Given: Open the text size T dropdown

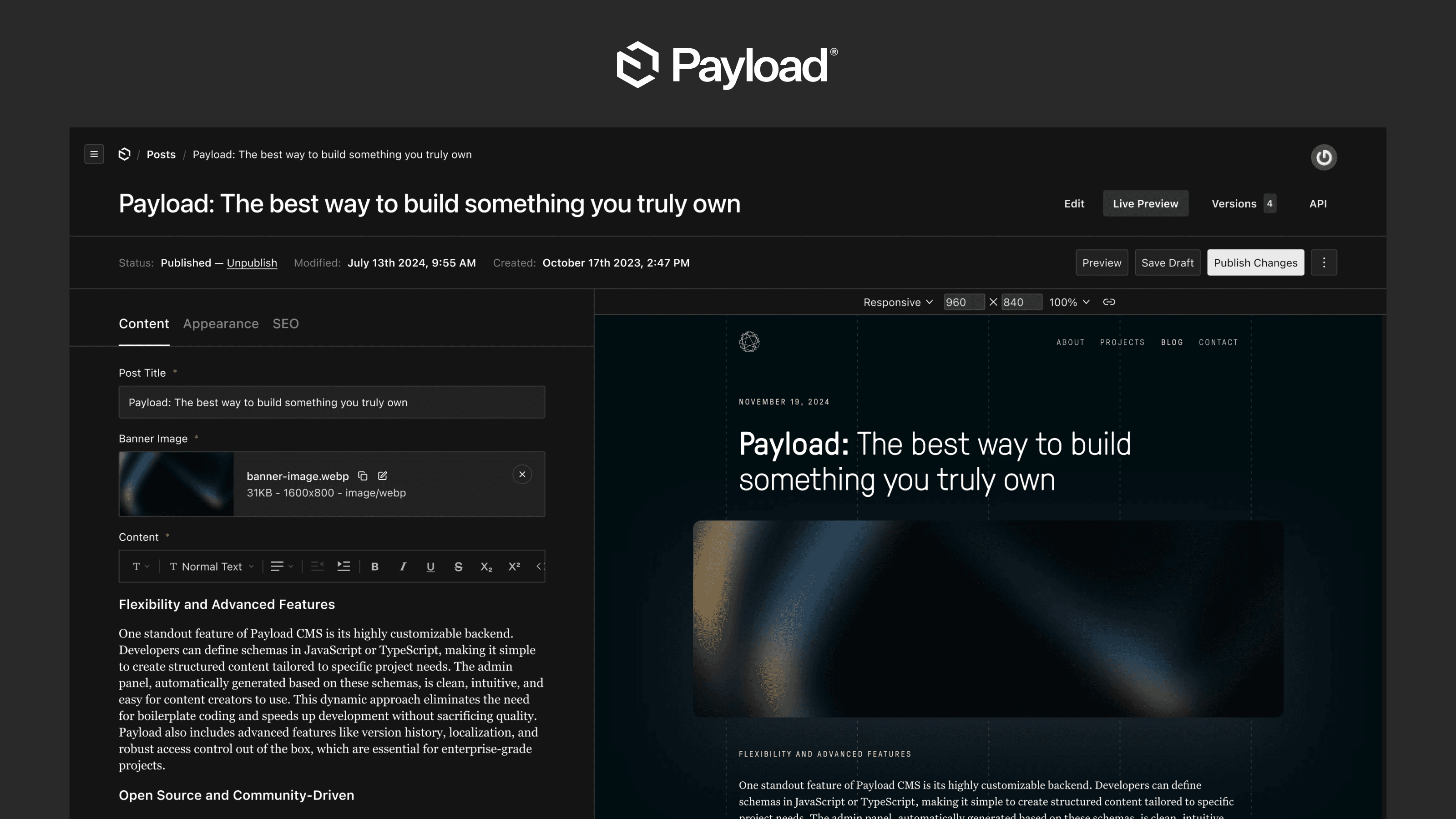Looking at the screenshot, I should click(x=141, y=566).
